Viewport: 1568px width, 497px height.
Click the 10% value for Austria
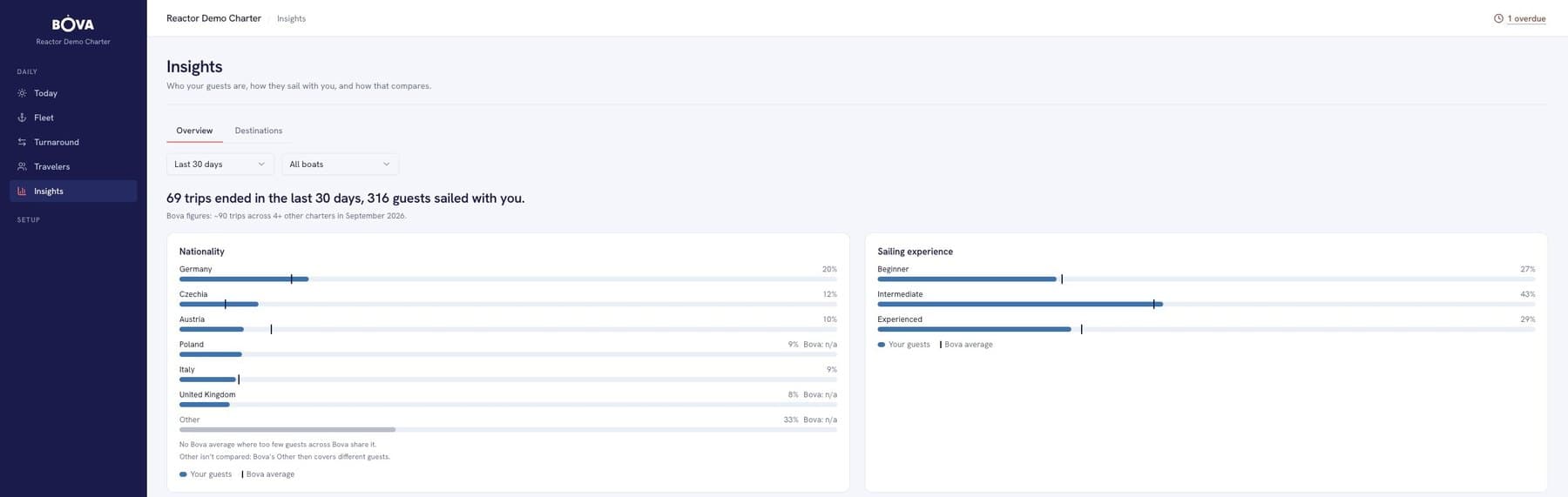[x=829, y=319]
